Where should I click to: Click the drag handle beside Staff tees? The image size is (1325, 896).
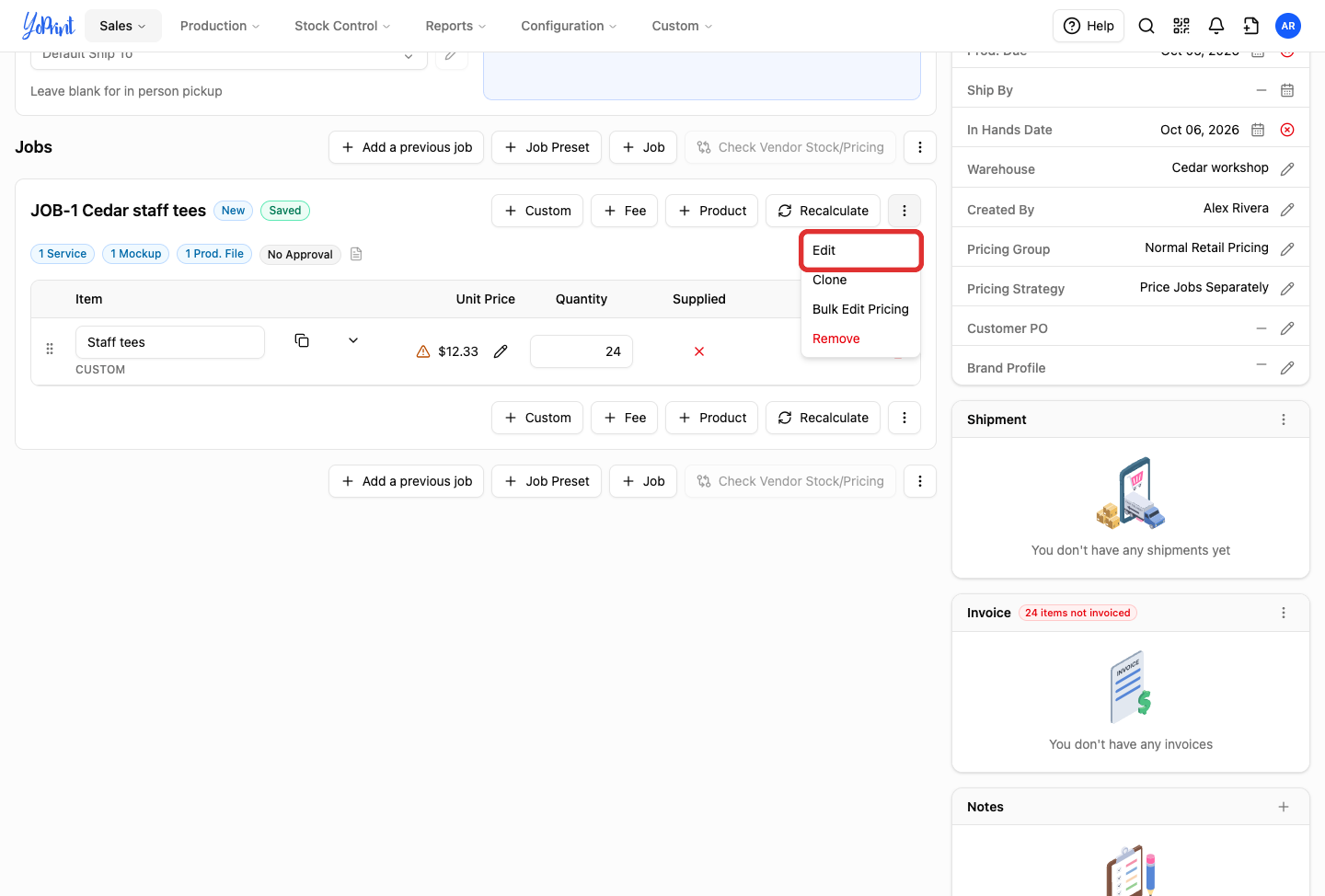pyautogui.click(x=50, y=349)
